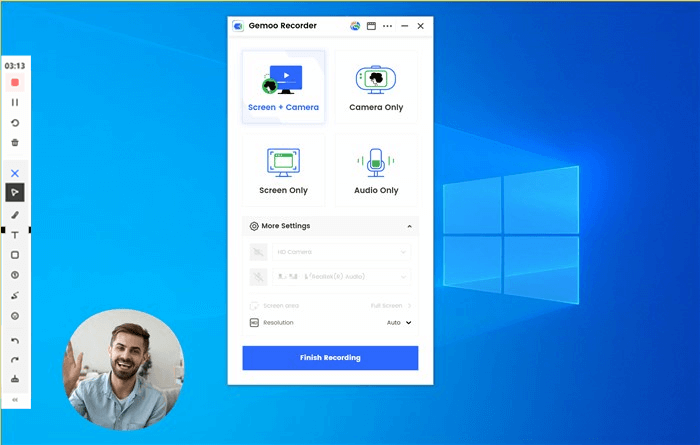Open the window-style icon in Gemoo title bar
This screenshot has width=700, height=445.
point(371,26)
